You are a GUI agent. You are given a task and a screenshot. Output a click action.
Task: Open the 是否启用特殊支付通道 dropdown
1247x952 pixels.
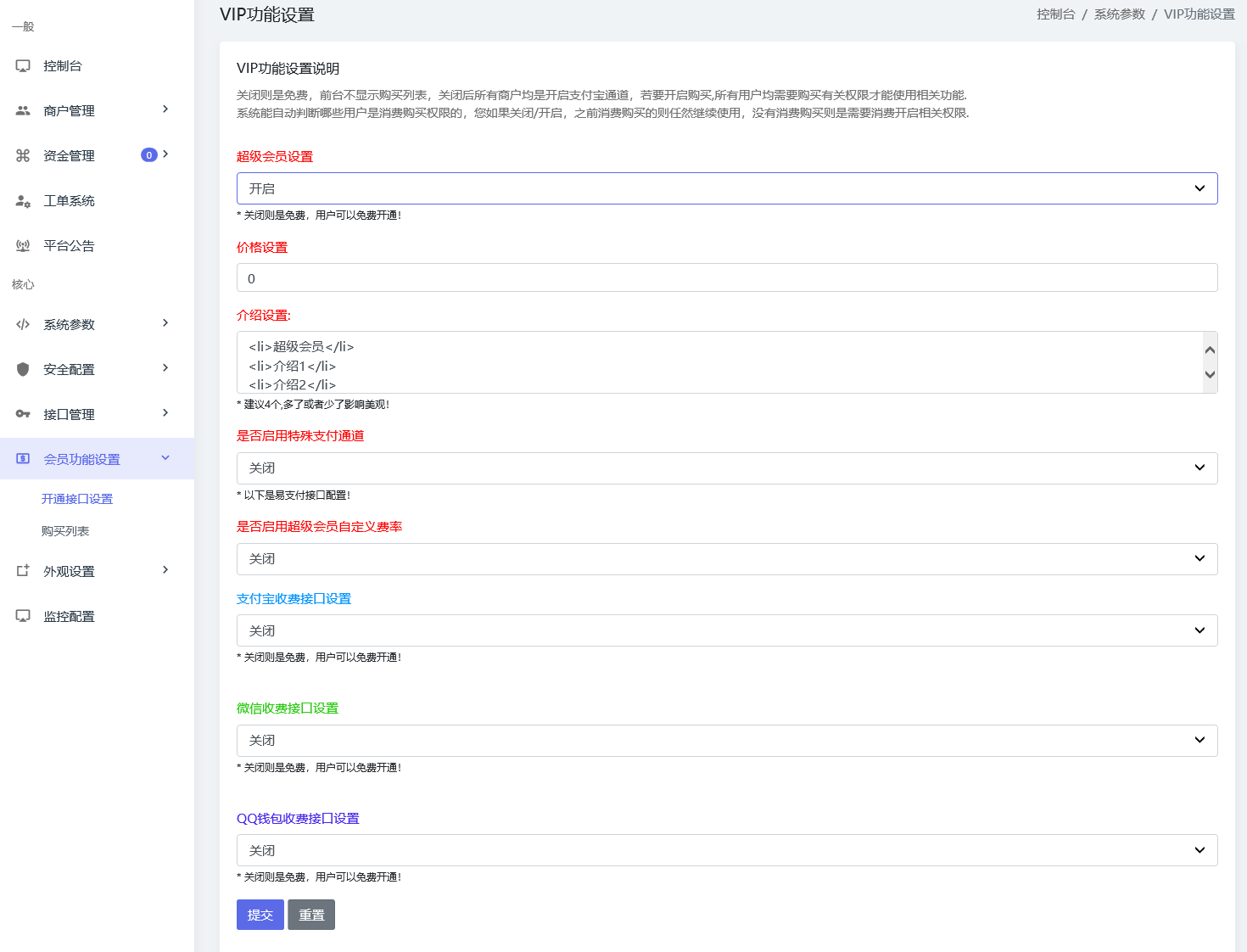[x=726, y=468]
